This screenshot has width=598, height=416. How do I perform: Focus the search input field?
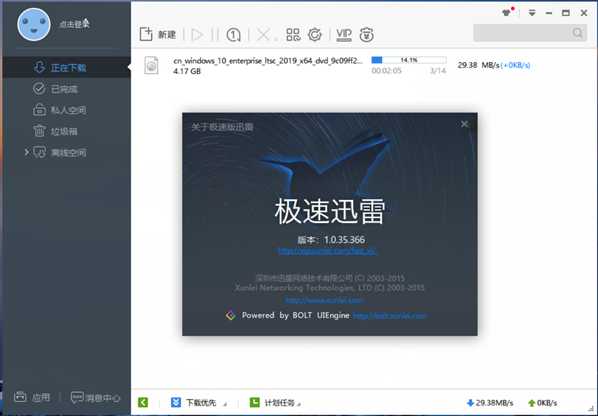coord(522,33)
